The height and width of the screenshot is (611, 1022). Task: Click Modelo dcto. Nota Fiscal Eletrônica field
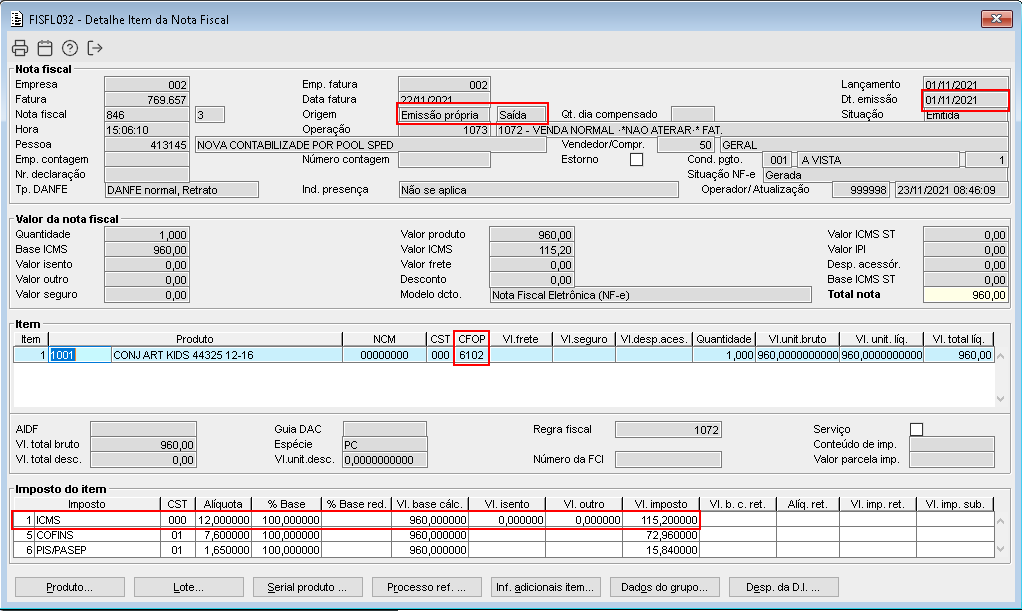click(650, 295)
